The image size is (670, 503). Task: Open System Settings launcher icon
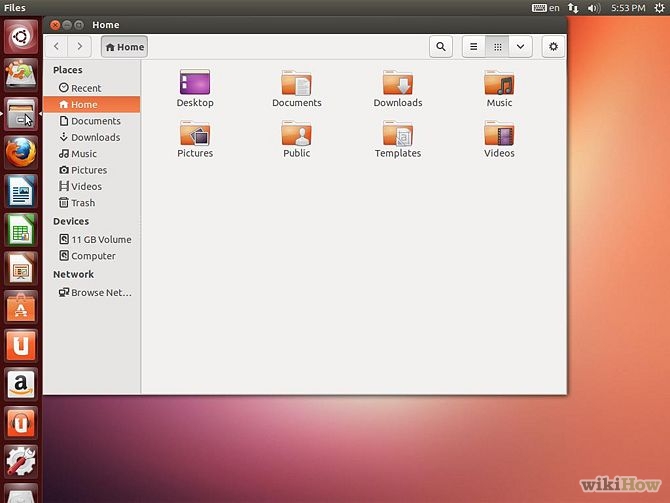click(x=21, y=462)
